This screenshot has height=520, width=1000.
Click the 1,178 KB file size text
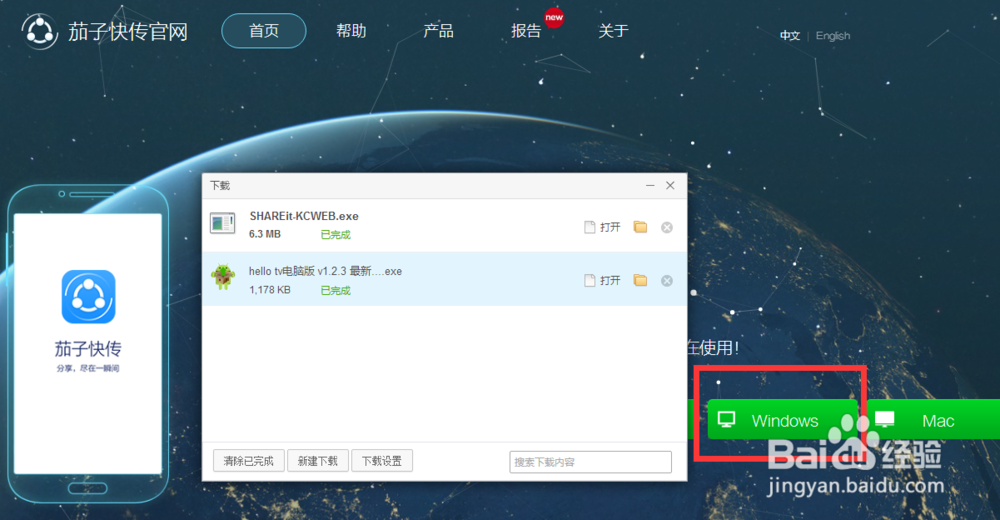[x=270, y=290]
